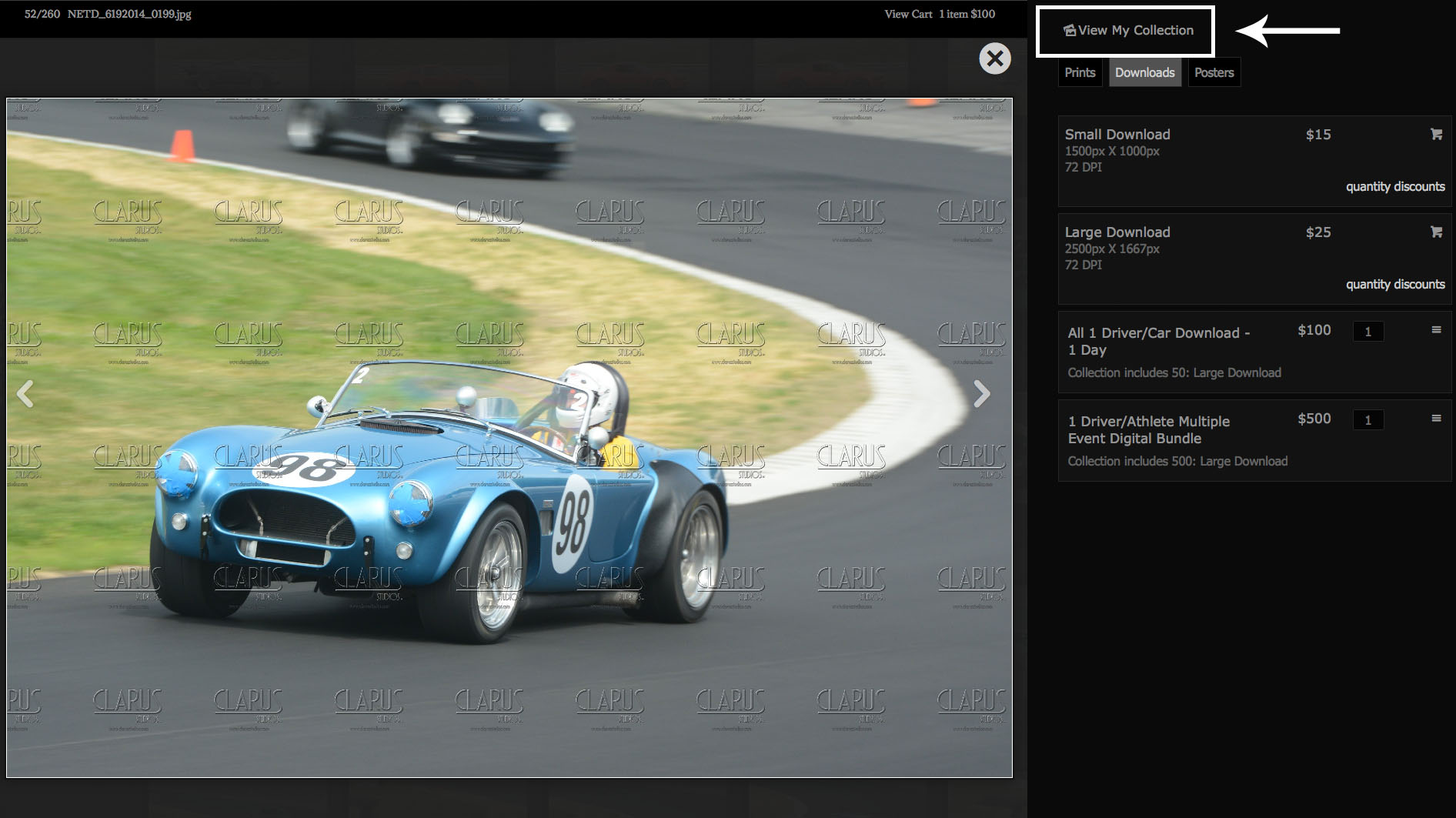Open menu icon for 1 Day collection
The image size is (1456, 818).
[1435, 330]
